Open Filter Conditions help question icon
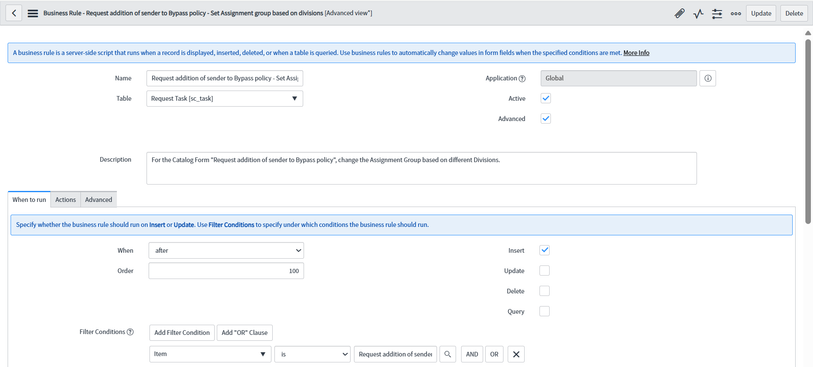The width and height of the screenshot is (813, 367). click(x=130, y=332)
